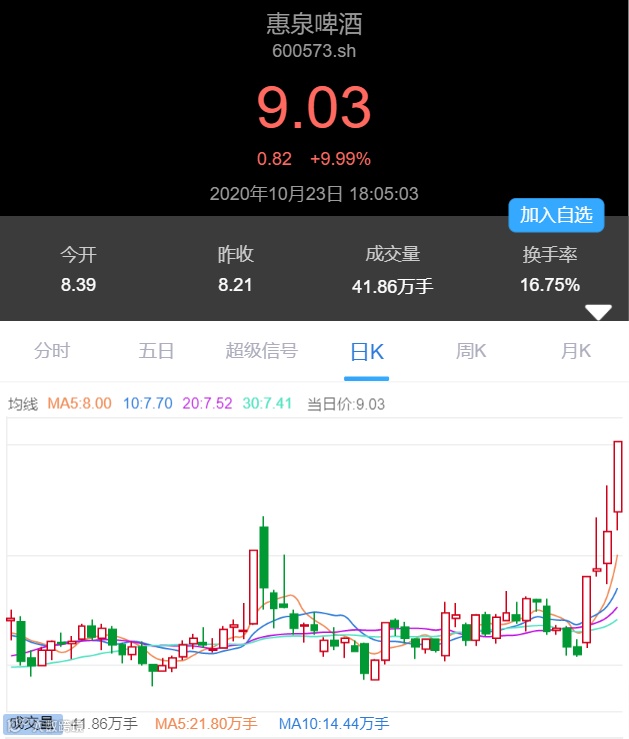This screenshot has width=629, height=739.
Task: Click the price change 0.82
Action: click(x=274, y=159)
